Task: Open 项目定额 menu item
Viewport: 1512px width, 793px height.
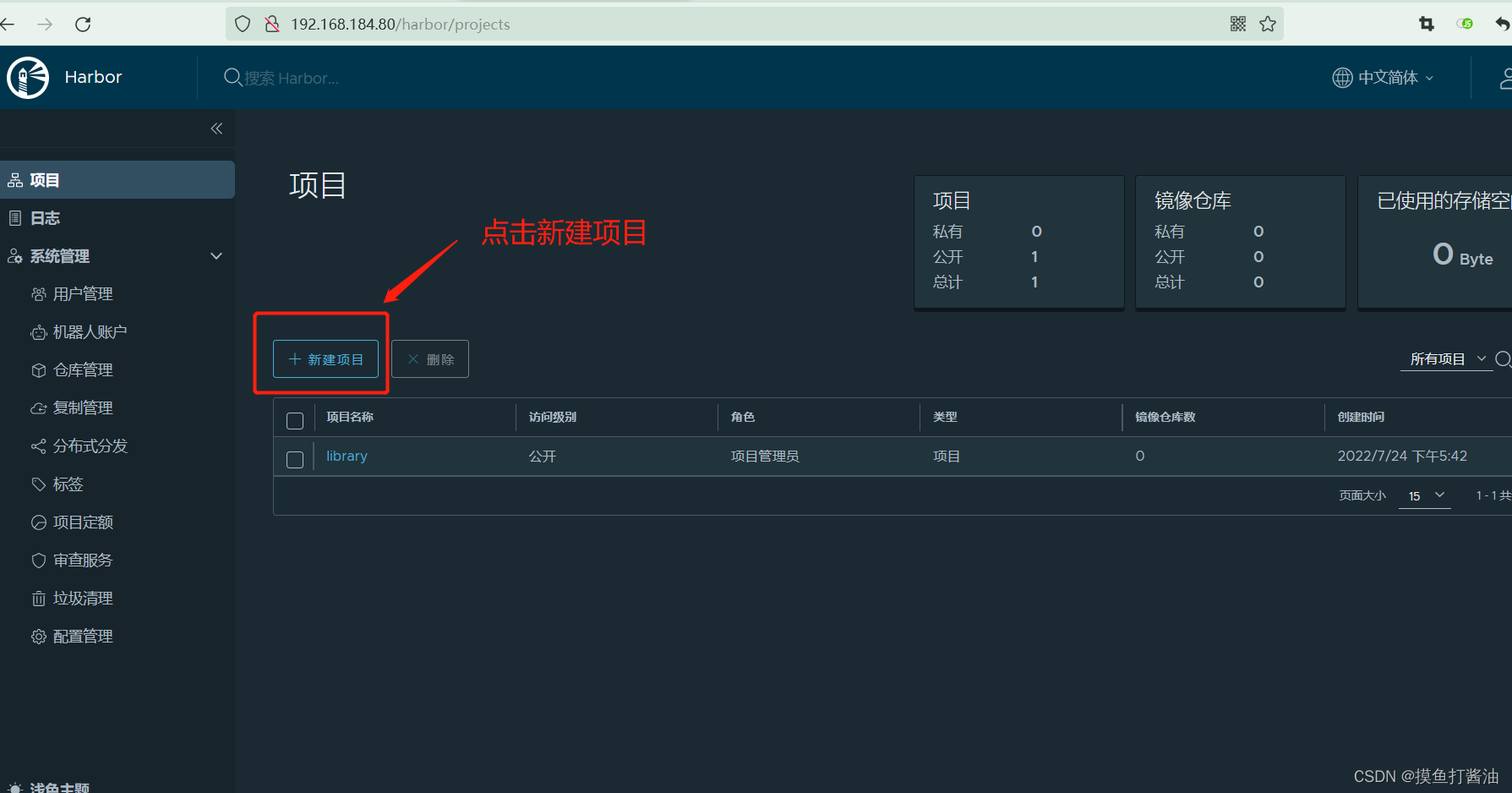Action: click(83, 522)
